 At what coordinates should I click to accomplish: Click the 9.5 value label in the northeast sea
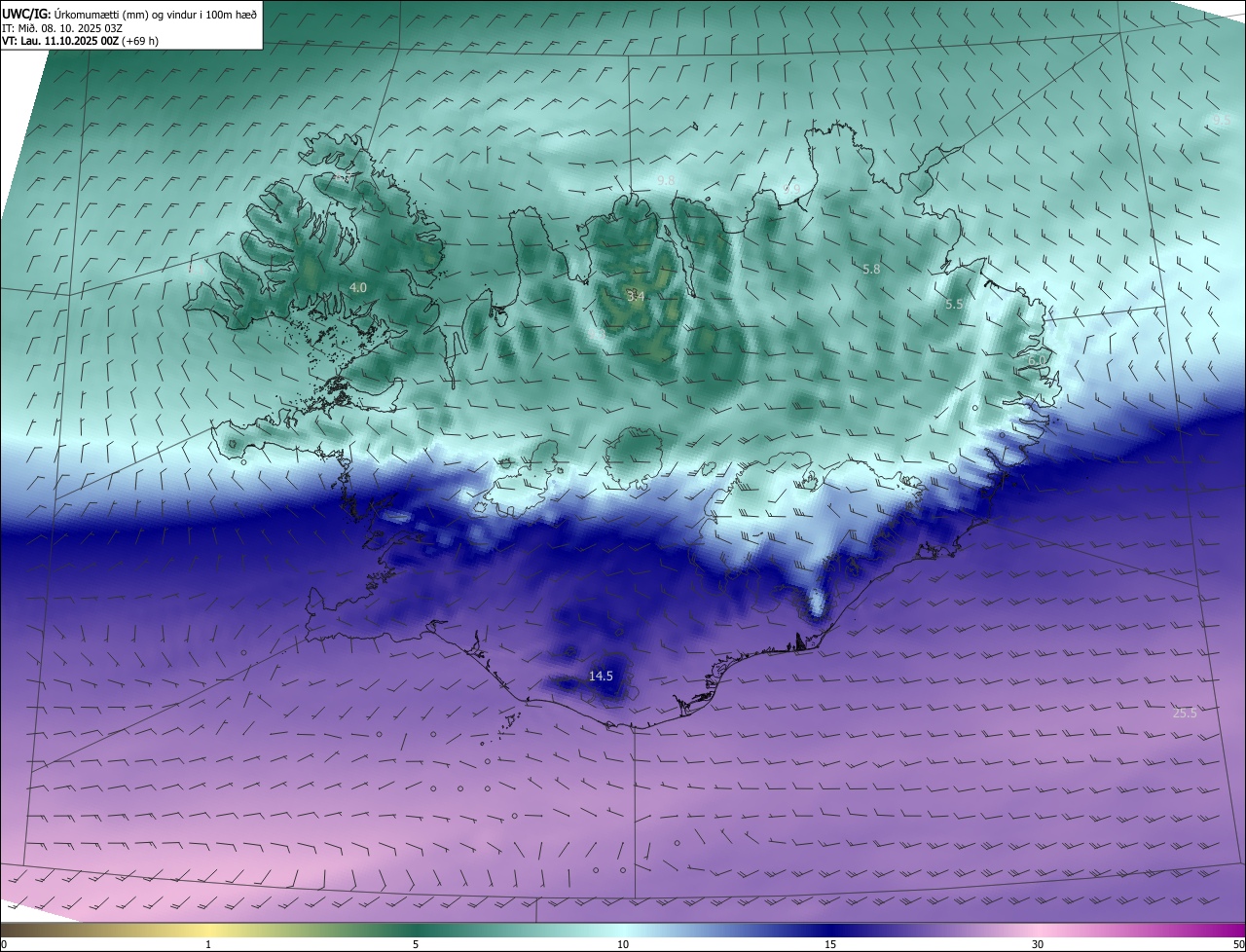tap(1222, 120)
